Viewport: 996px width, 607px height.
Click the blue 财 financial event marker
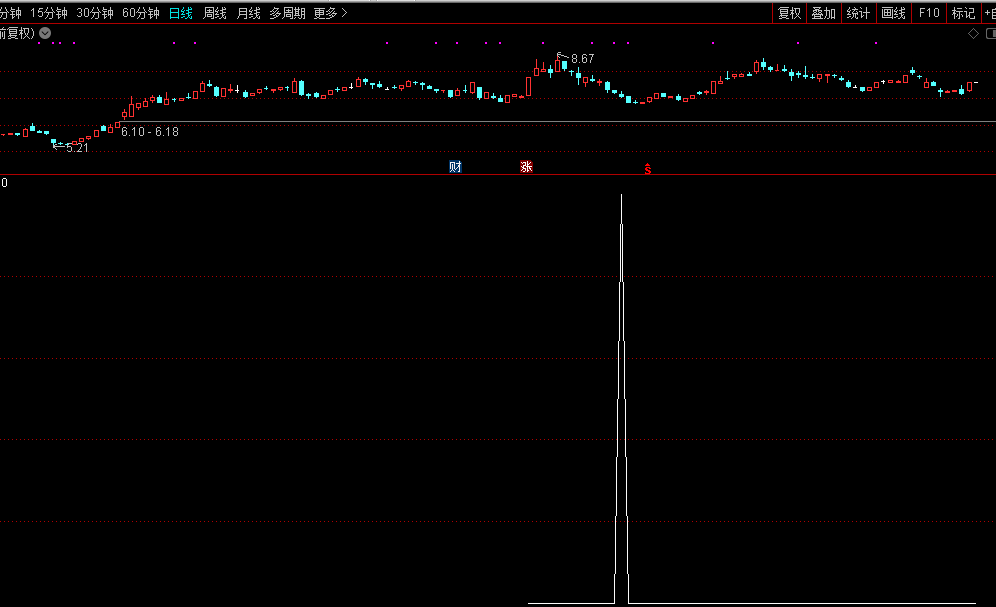click(x=455, y=167)
